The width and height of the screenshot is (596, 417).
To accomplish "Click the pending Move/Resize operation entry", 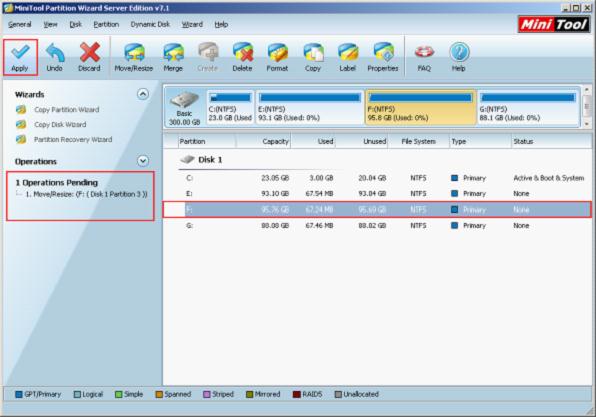I will click(86, 194).
